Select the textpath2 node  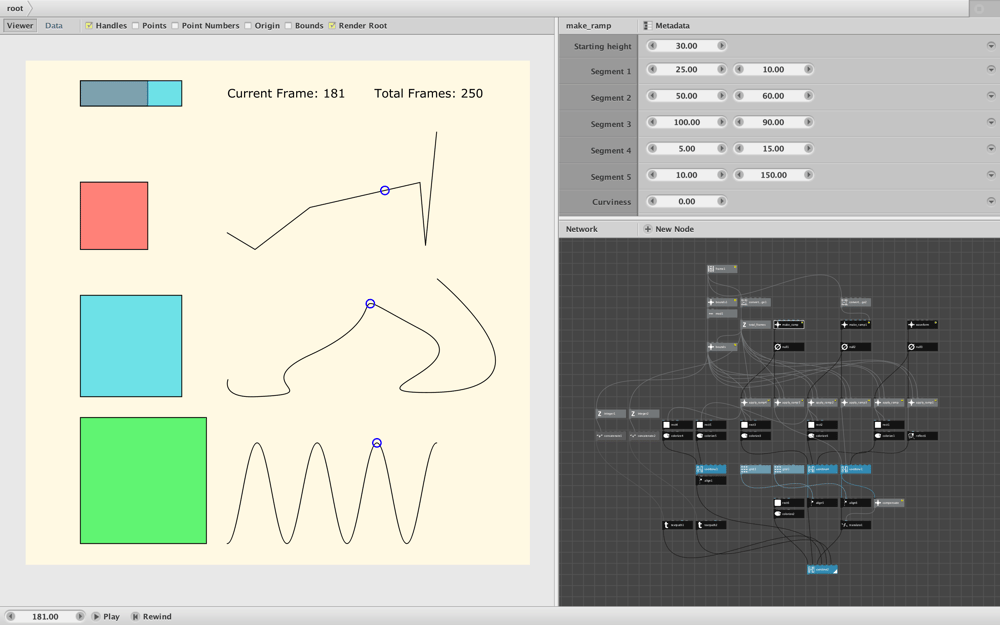(711, 525)
